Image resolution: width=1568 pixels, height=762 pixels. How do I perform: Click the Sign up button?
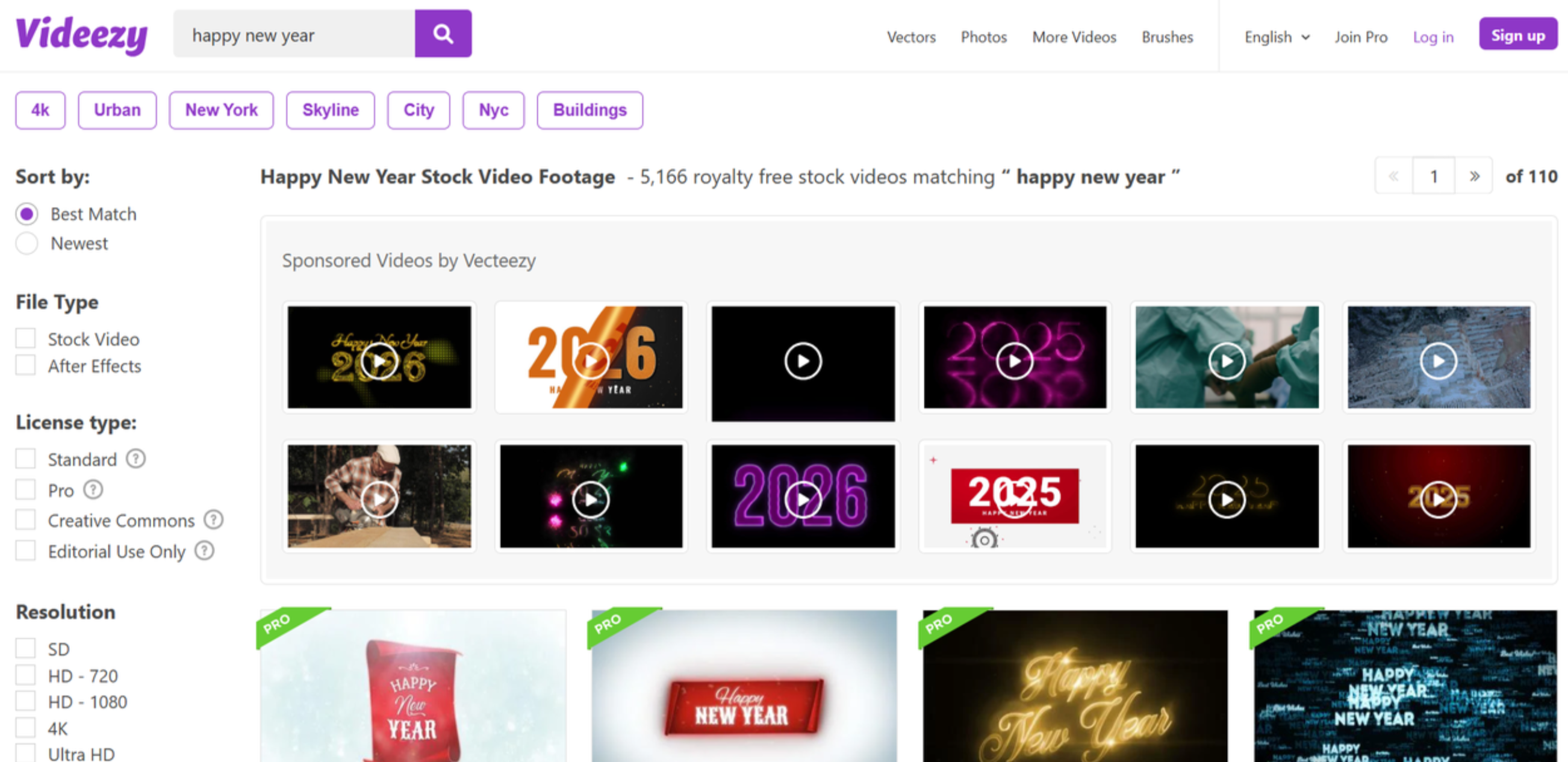[x=1517, y=35]
